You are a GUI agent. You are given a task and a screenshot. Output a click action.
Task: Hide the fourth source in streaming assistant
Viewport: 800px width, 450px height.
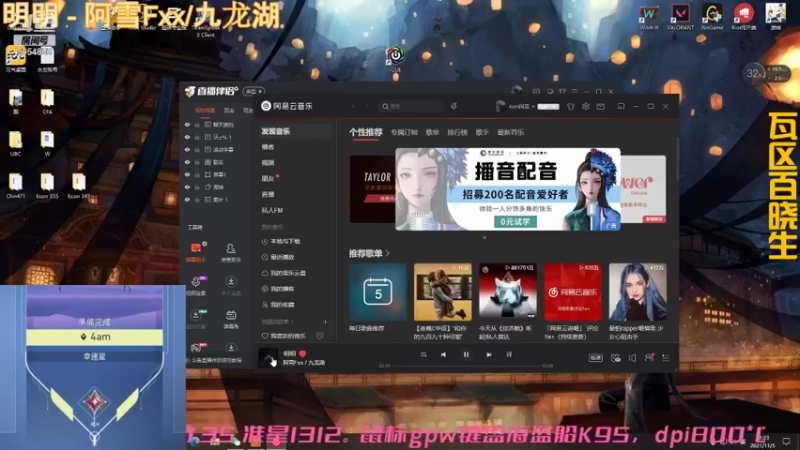(x=187, y=162)
